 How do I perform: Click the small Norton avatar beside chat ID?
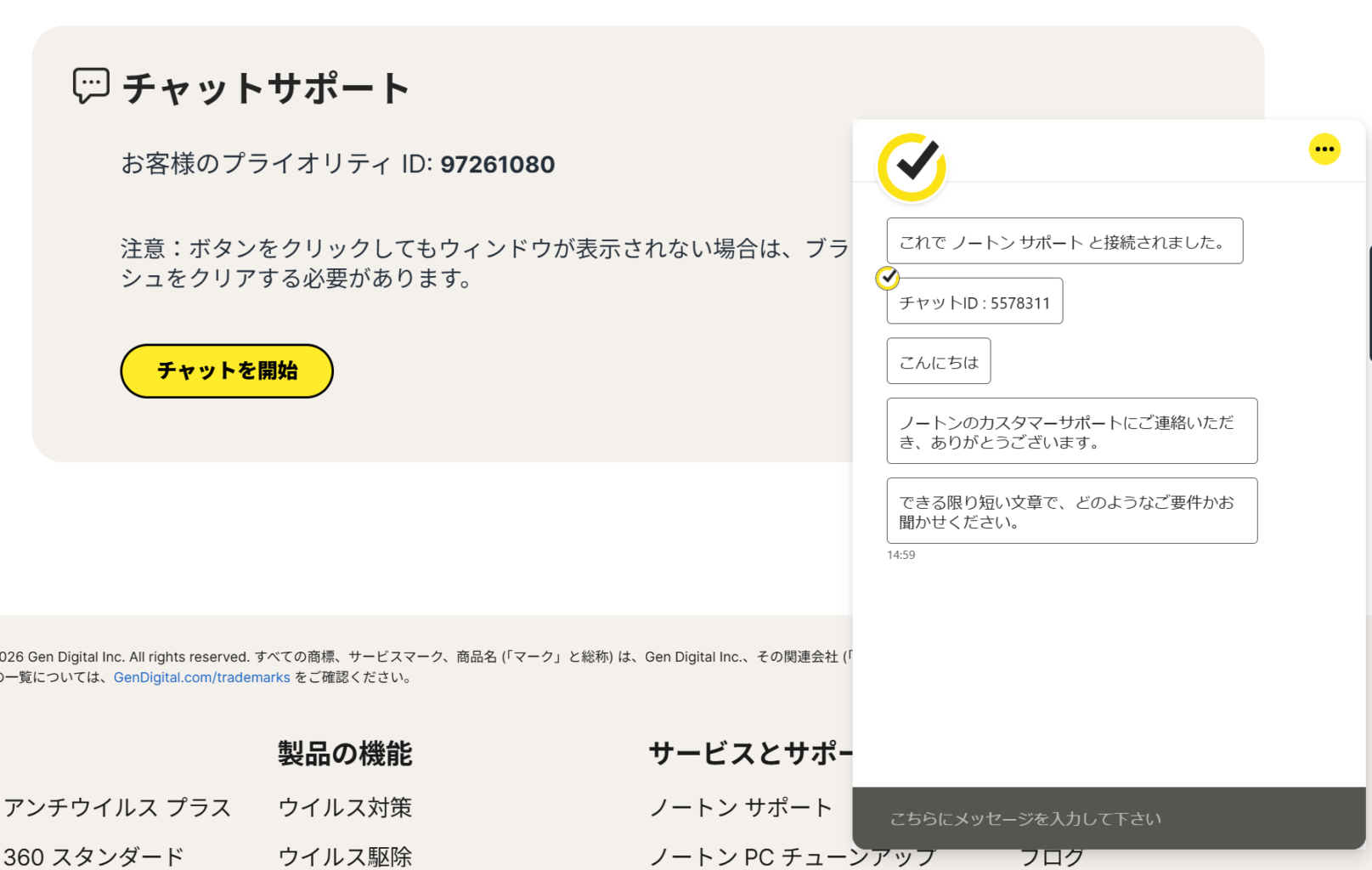(x=887, y=278)
